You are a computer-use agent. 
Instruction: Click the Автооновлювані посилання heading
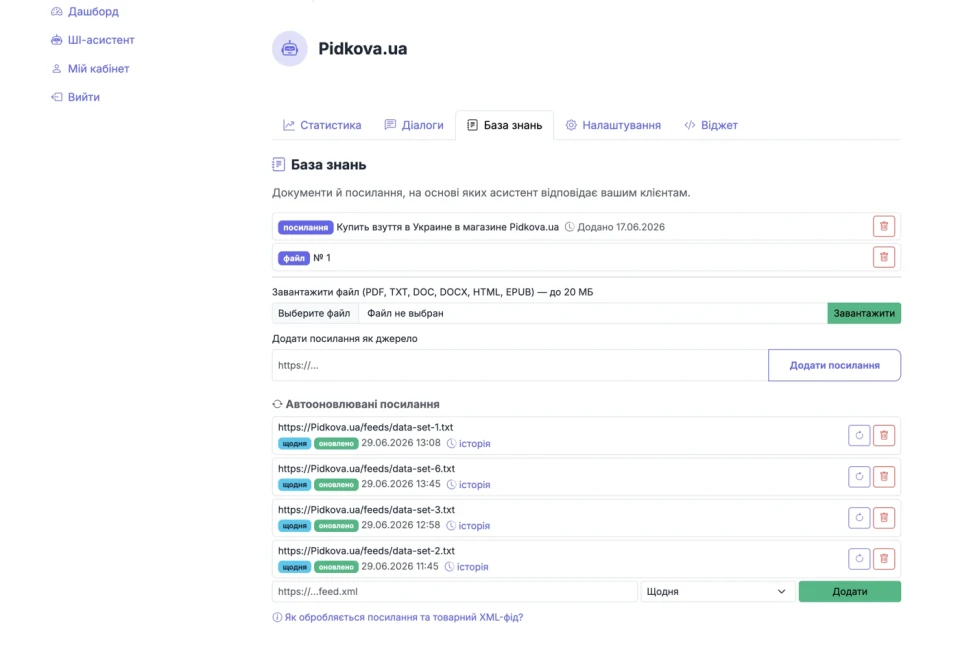pyautogui.click(x=362, y=405)
